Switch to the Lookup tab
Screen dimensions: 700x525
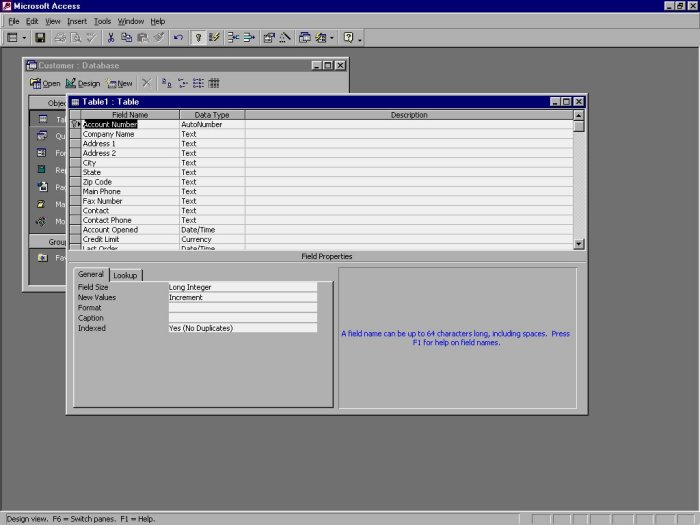(x=125, y=275)
